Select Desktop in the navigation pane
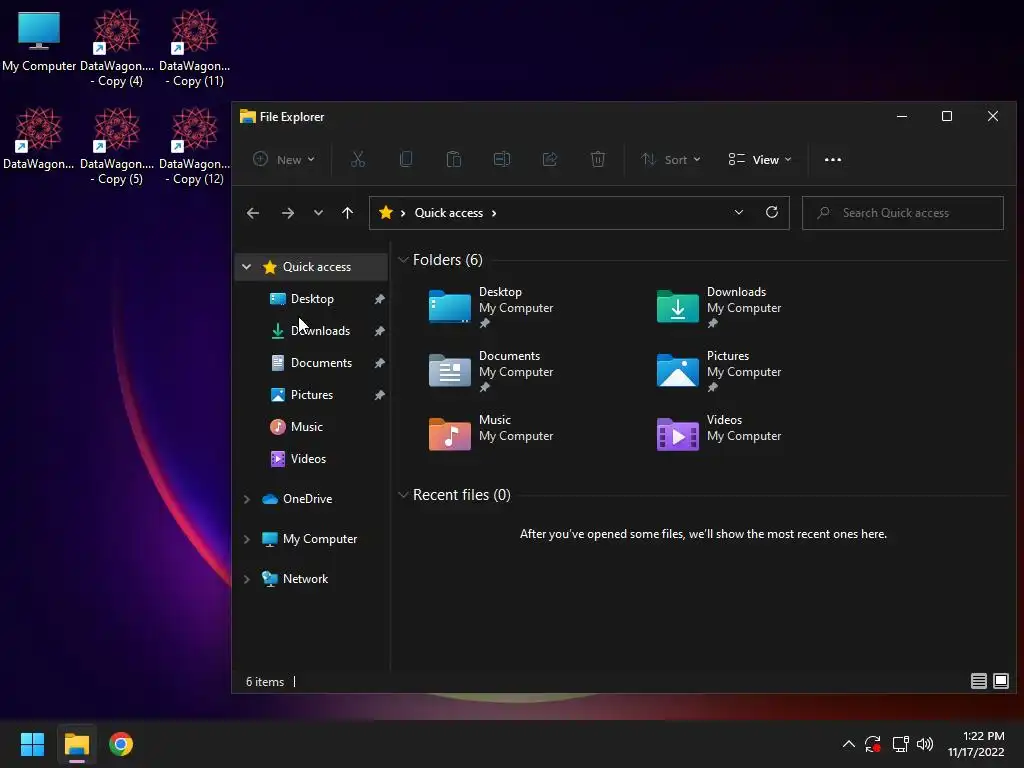The image size is (1024, 768). pos(312,298)
